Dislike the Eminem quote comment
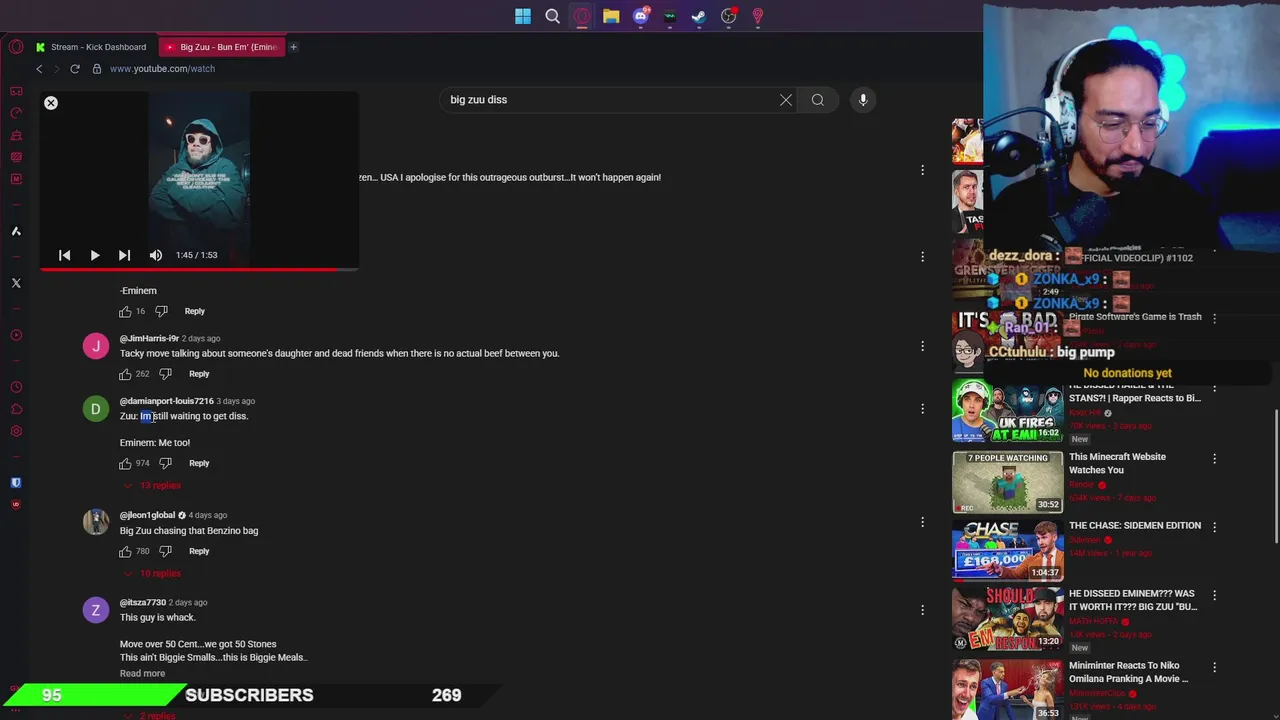Image resolution: width=1280 pixels, height=720 pixels. click(162, 311)
